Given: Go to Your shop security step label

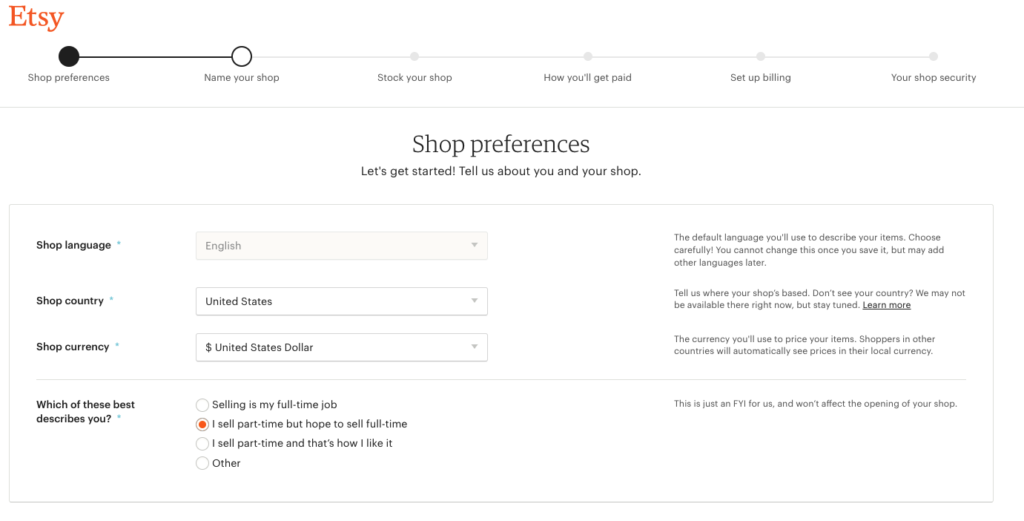Looking at the screenshot, I should 933,78.
